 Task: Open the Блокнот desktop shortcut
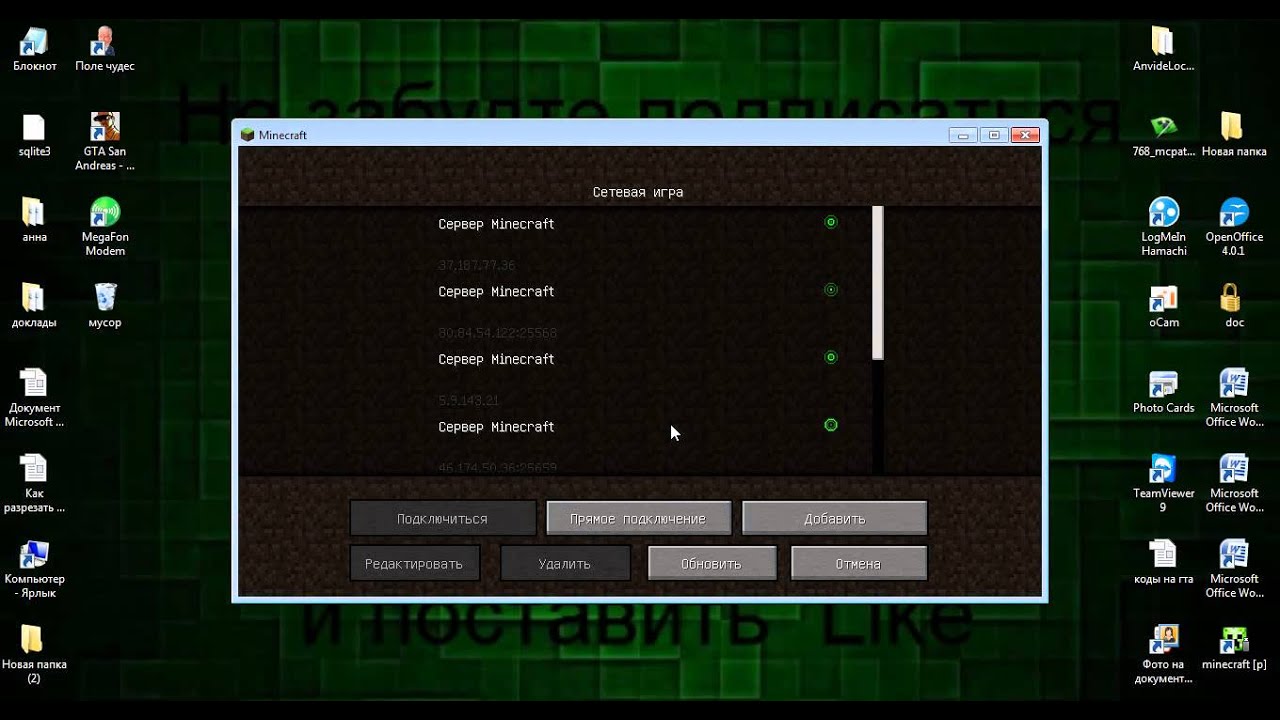(34, 49)
